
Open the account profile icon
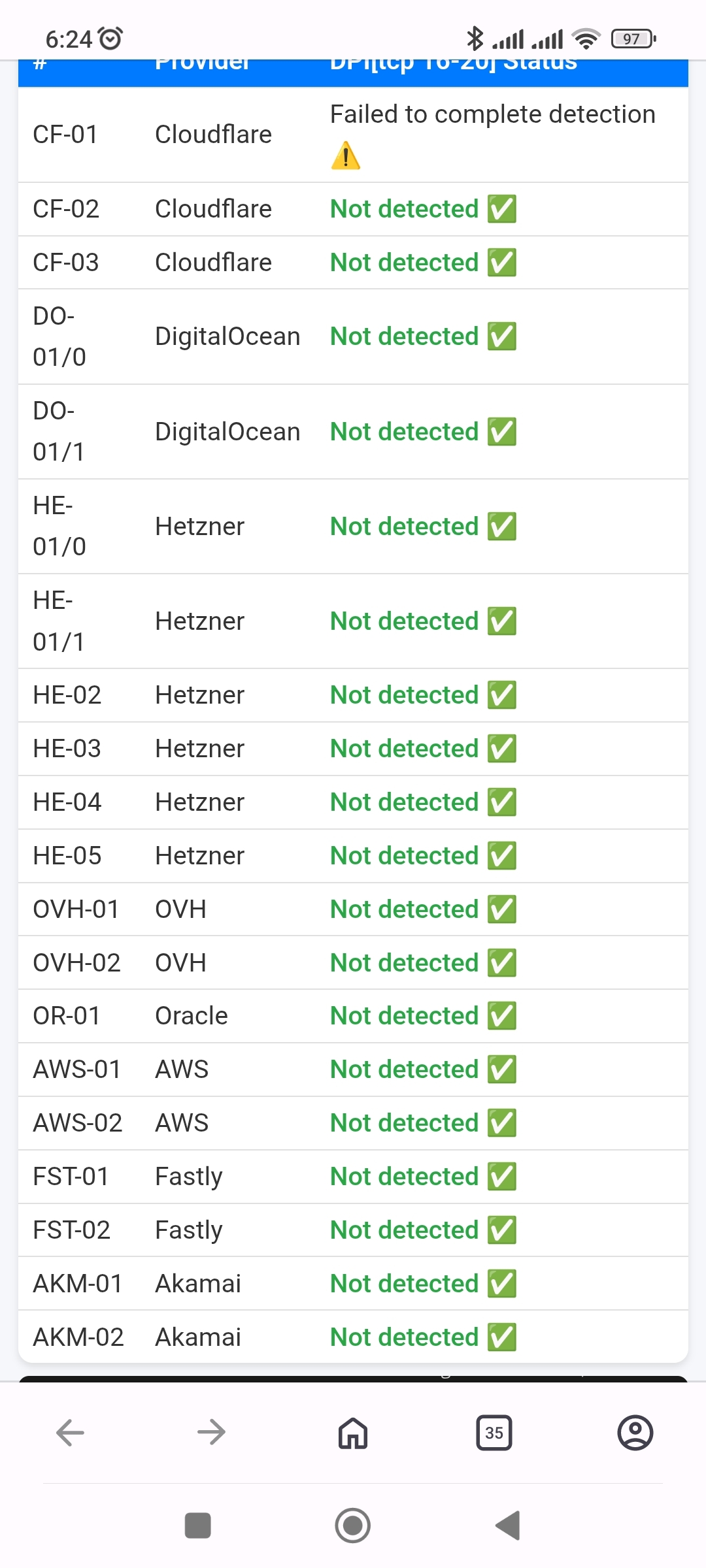coord(635,1433)
